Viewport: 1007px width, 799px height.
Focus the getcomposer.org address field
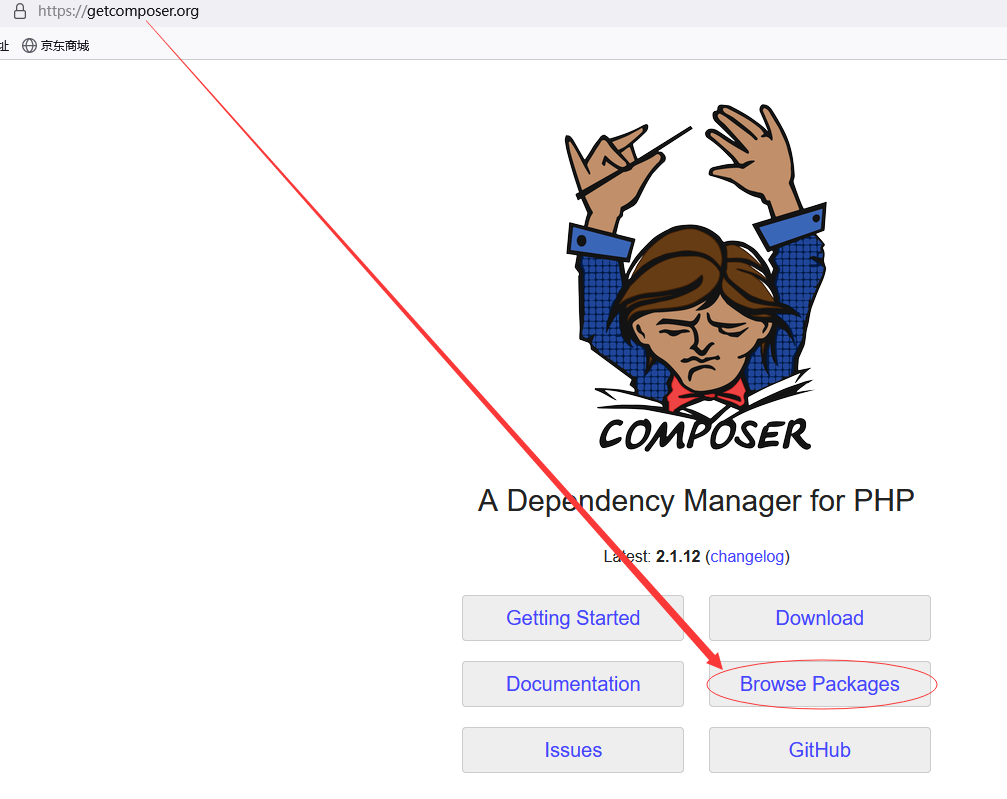click(x=118, y=11)
